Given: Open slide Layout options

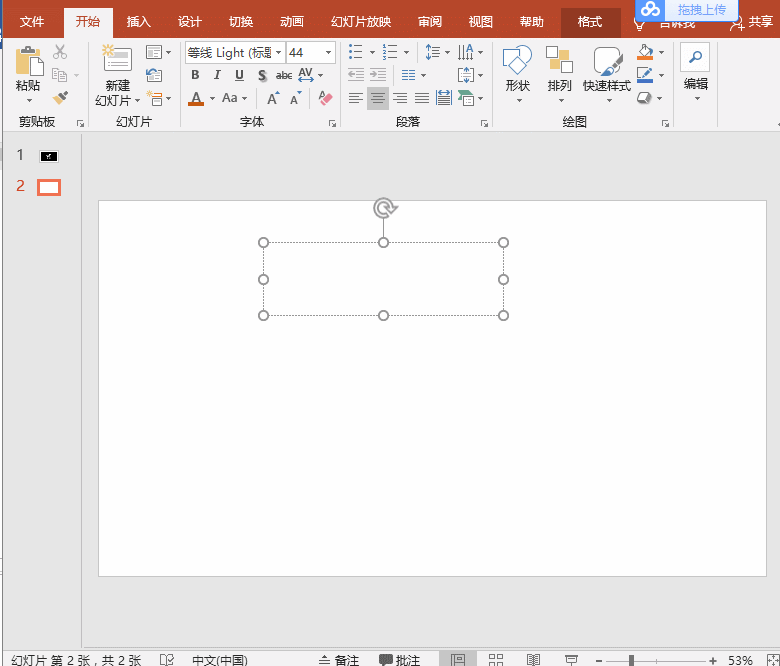Looking at the screenshot, I should coord(154,52).
